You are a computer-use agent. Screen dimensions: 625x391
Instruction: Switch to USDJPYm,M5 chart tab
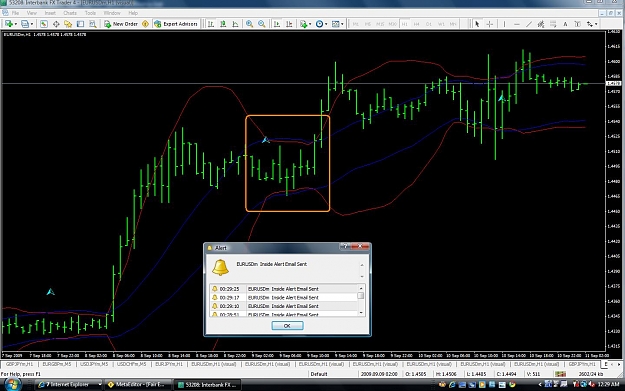[x=94, y=364]
